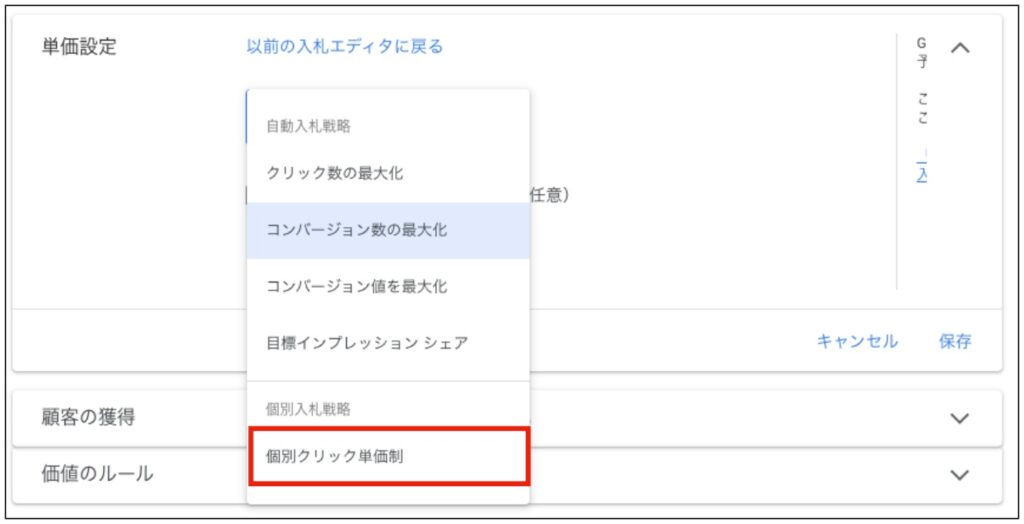Click the 単価設定 section heading
This screenshot has height=524, width=1024.
(79, 47)
